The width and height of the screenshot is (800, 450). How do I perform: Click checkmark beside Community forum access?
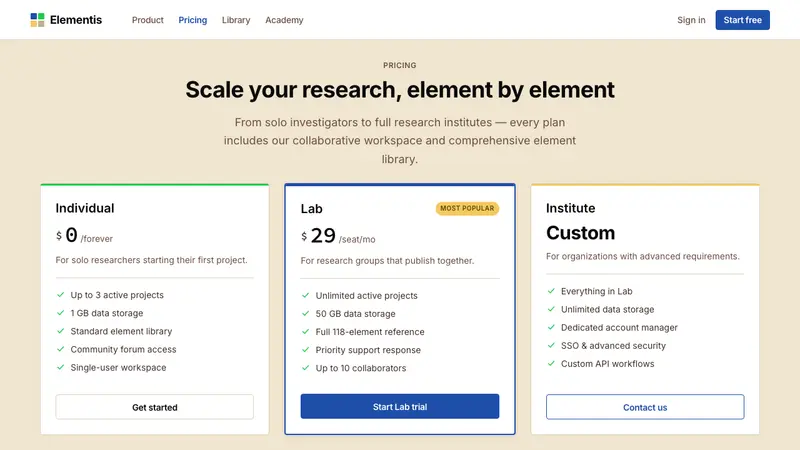click(60, 349)
